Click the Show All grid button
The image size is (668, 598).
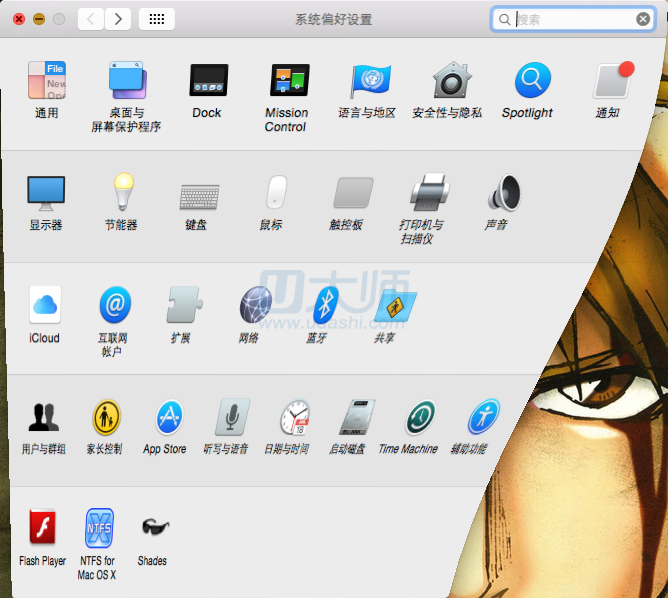click(157, 18)
